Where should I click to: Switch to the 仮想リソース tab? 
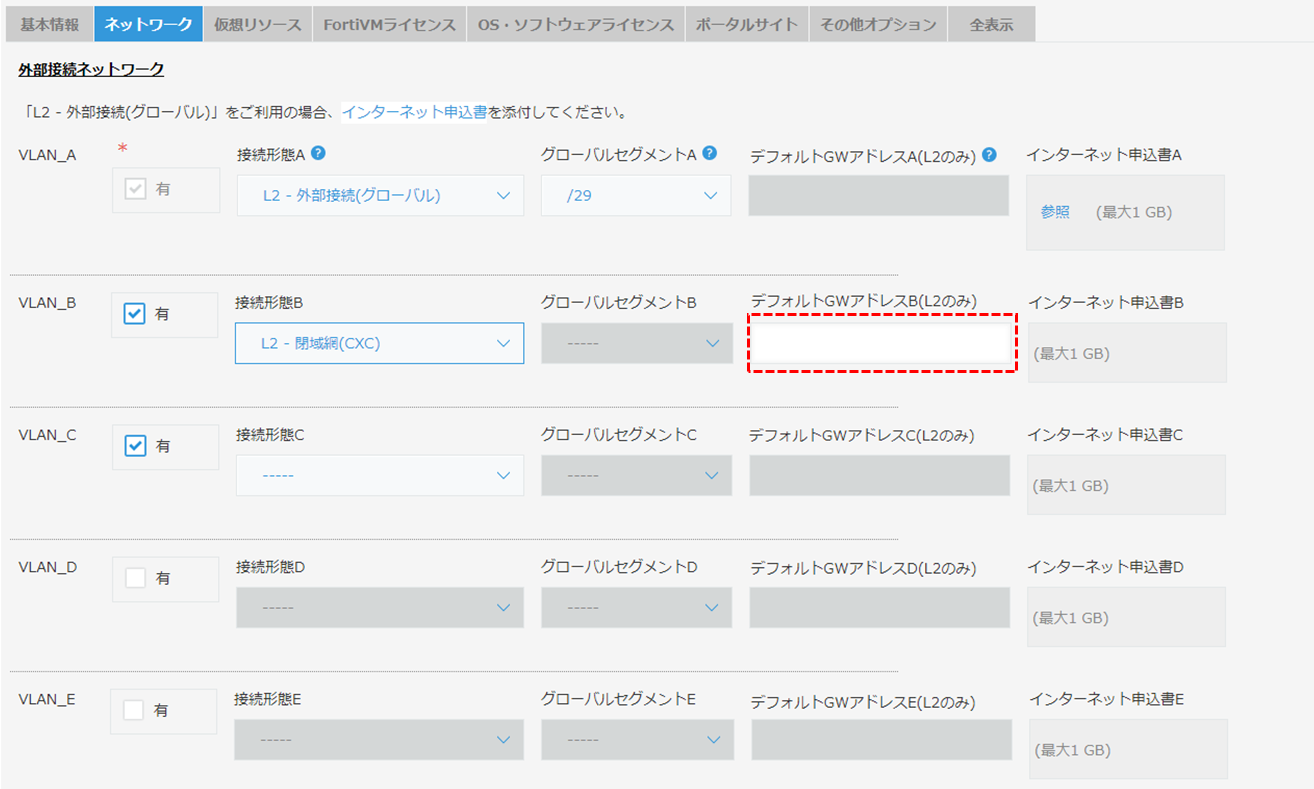[x=257, y=25]
